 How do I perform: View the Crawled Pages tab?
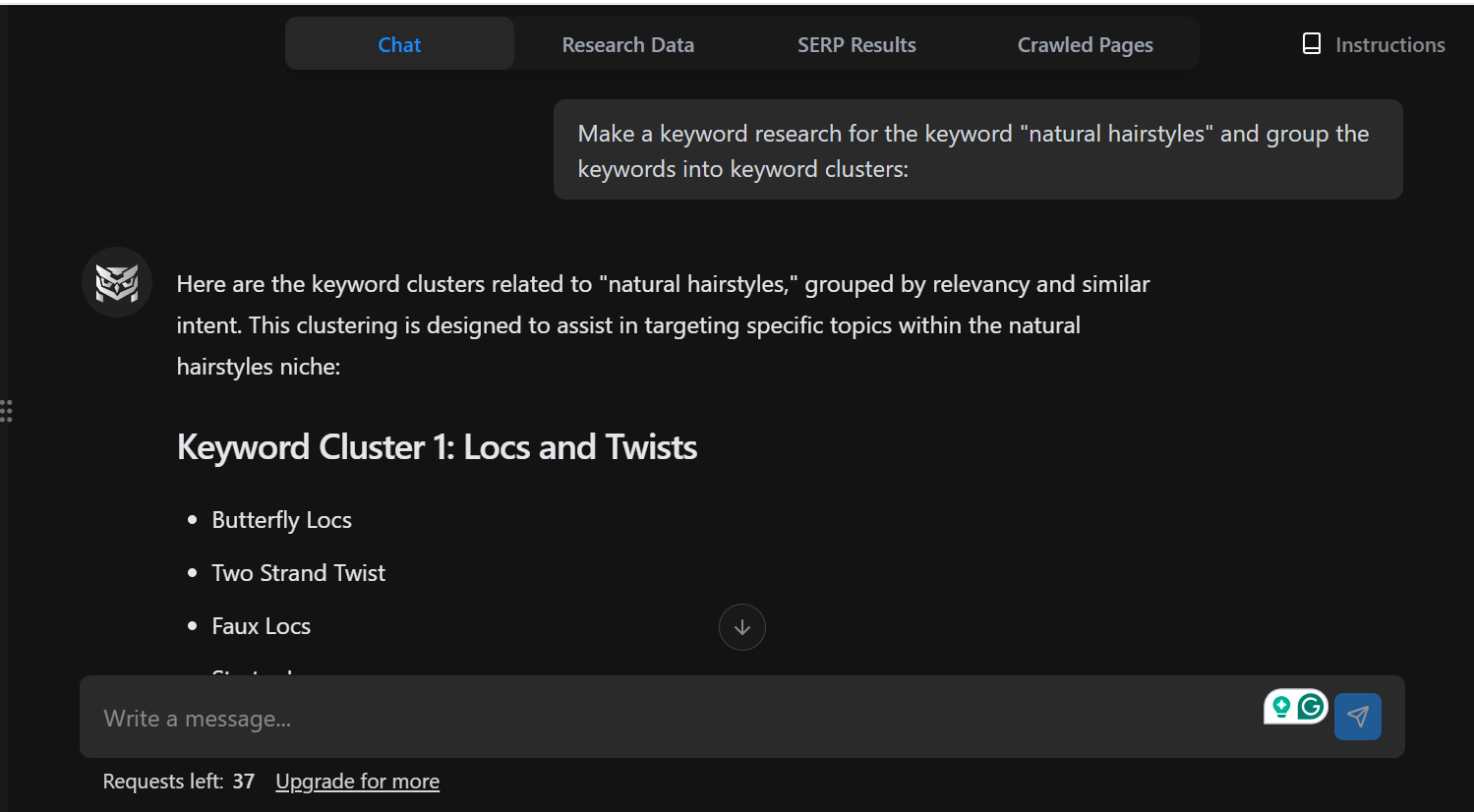tap(1085, 44)
